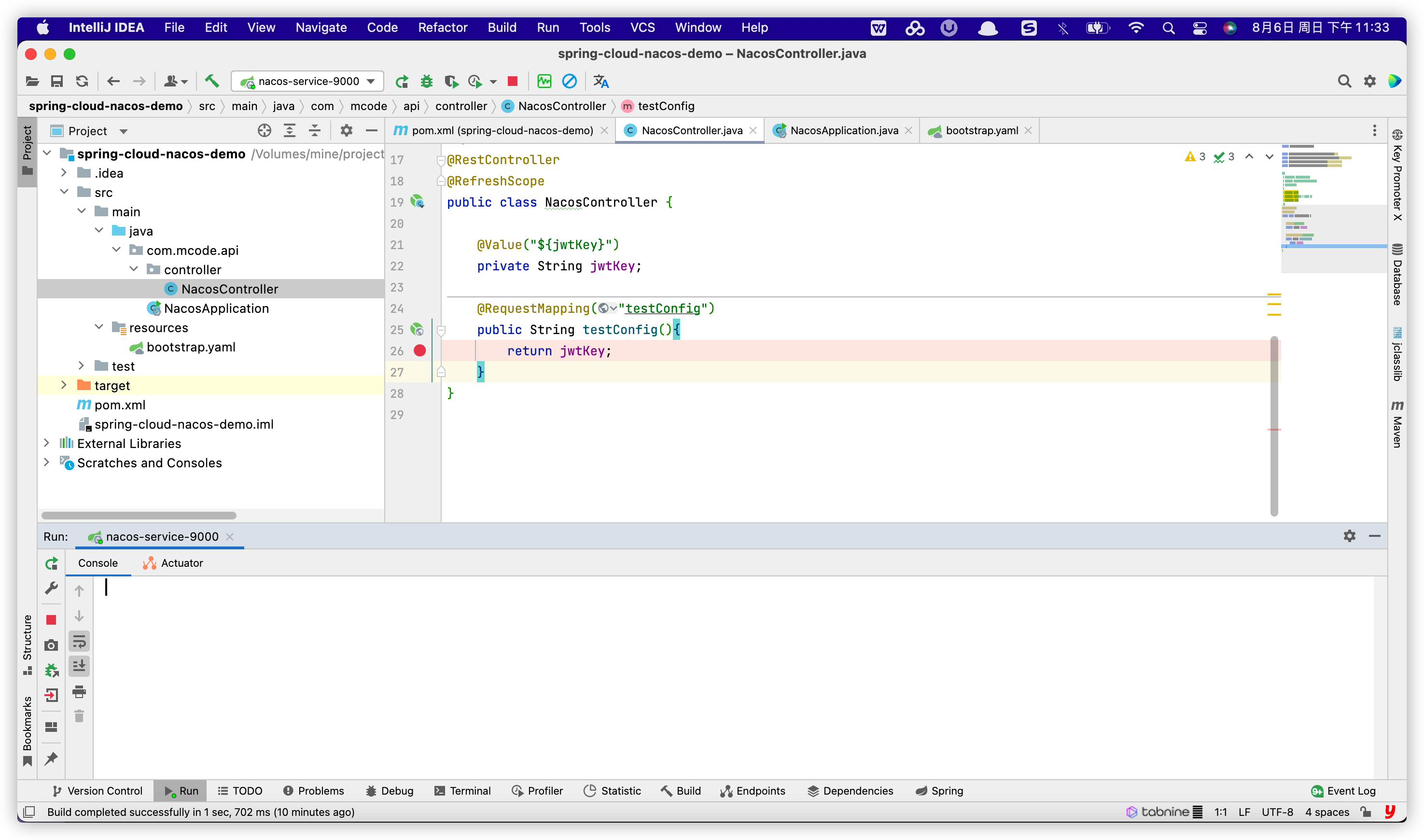Switch to pom.xml editor tab
This screenshot has width=1424, height=840.
tap(502, 131)
